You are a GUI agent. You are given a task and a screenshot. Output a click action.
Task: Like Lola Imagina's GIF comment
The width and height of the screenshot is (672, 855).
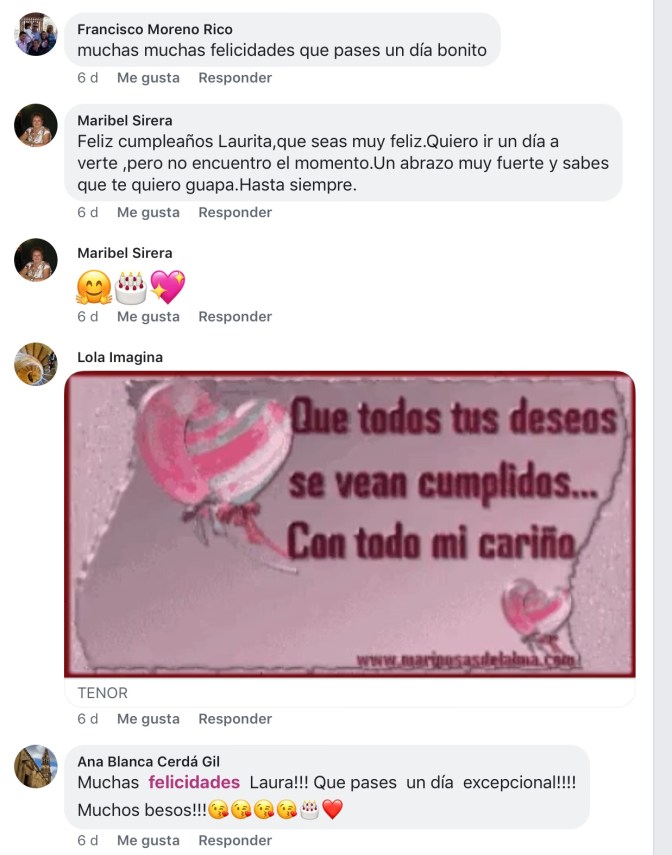click(x=148, y=719)
